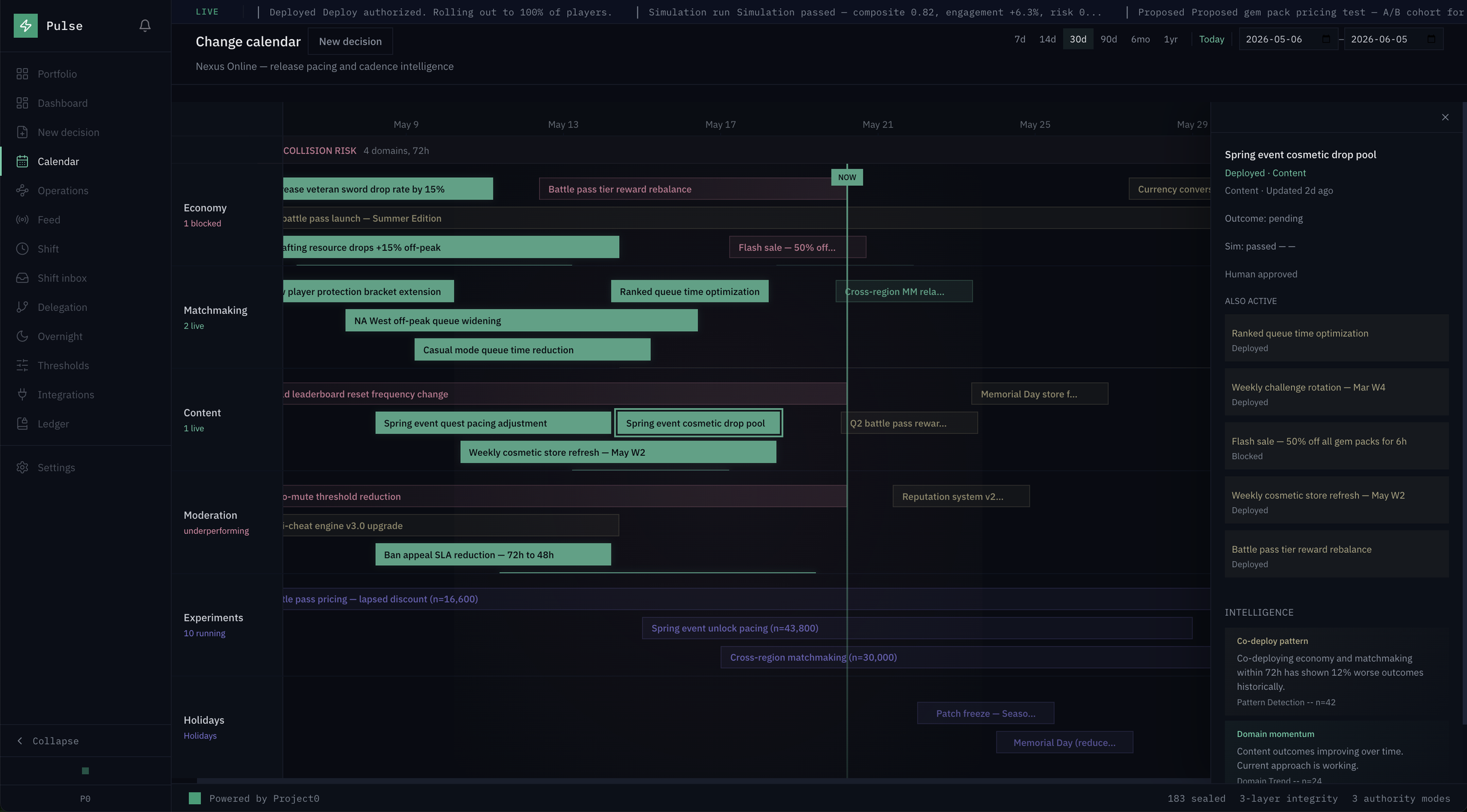The height and width of the screenshot is (812, 1467).
Task: Click the Settings gear icon
Action: pyautogui.click(x=23, y=467)
